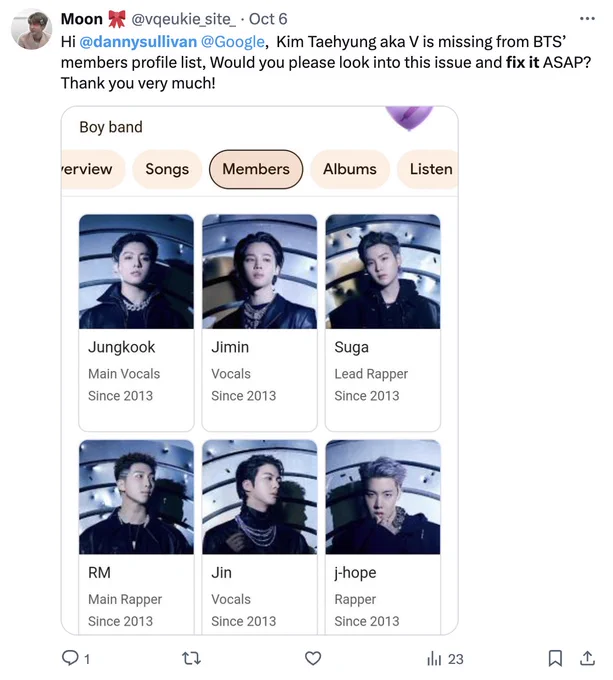Open the @dannysullivan mention link

click(138, 42)
